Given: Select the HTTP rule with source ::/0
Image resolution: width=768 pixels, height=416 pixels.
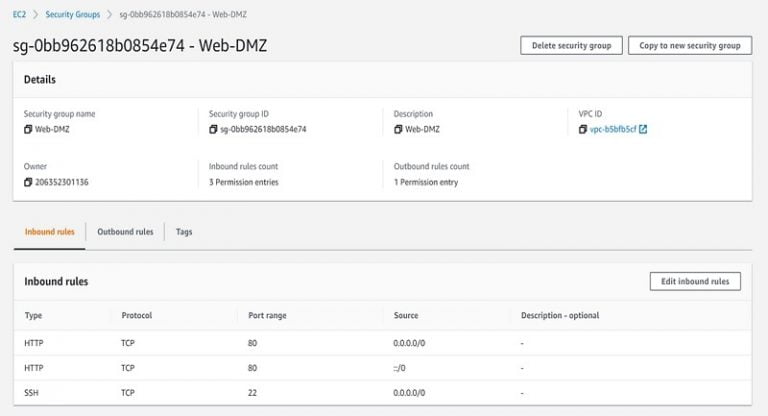Looking at the screenshot, I should pyautogui.click(x=383, y=368).
